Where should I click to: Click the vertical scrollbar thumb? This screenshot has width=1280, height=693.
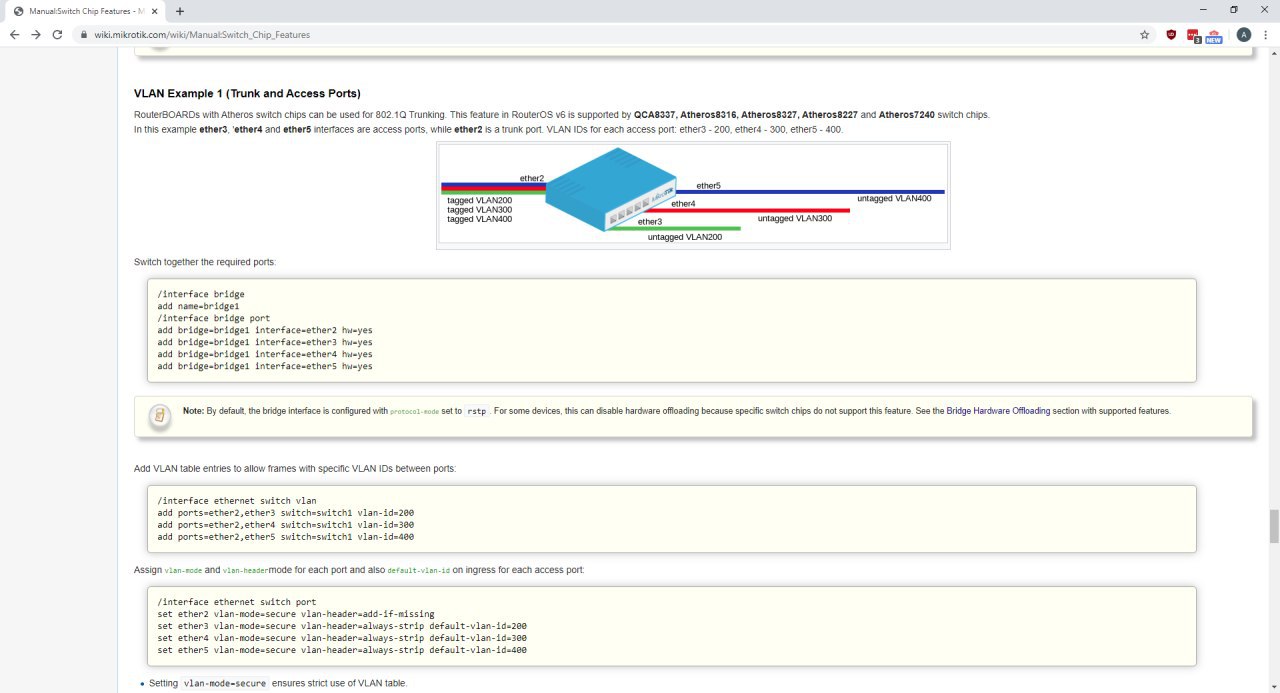click(1273, 526)
